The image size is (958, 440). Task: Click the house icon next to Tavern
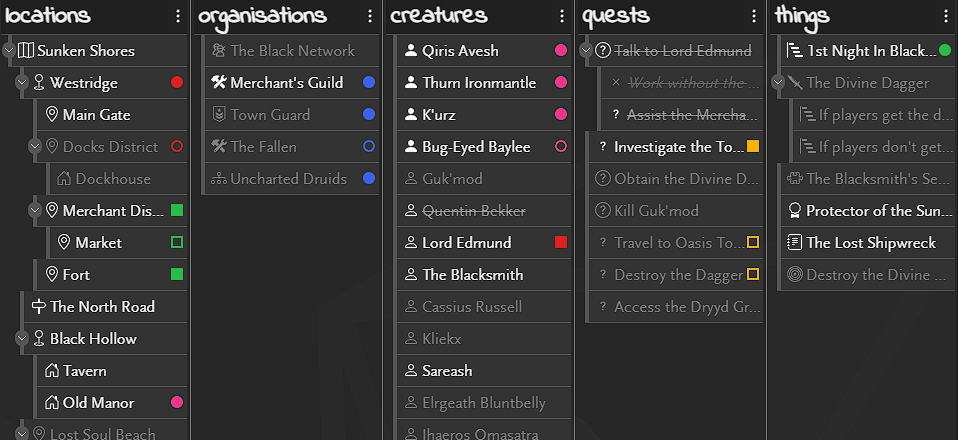click(51, 371)
